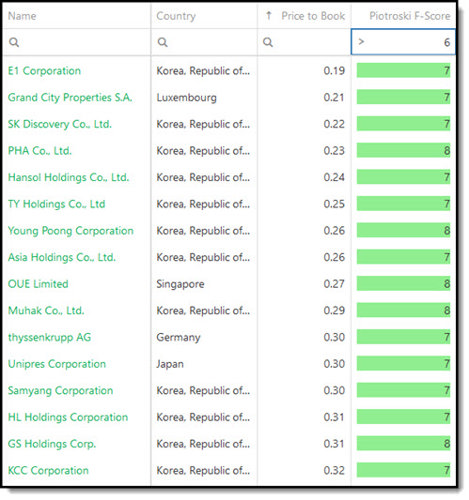Click the 0.22 Price to Book value
The width and height of the screenshot is (469, 500).
(x=334, y=124)
